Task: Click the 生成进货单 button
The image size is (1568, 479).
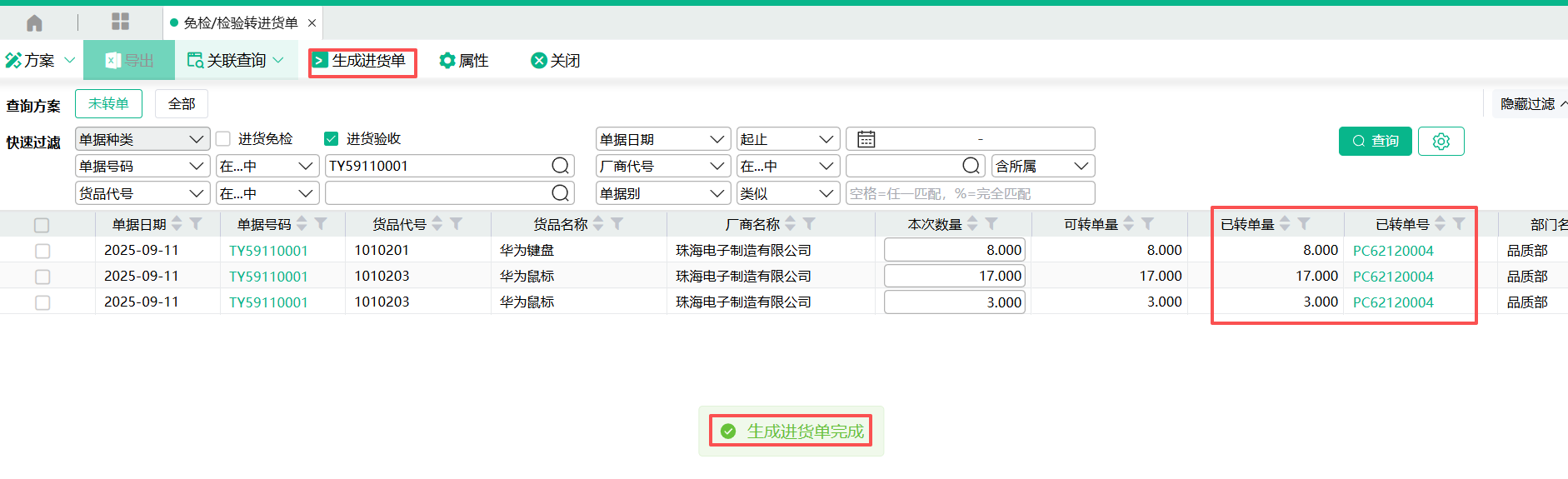Action: point(362,61)
